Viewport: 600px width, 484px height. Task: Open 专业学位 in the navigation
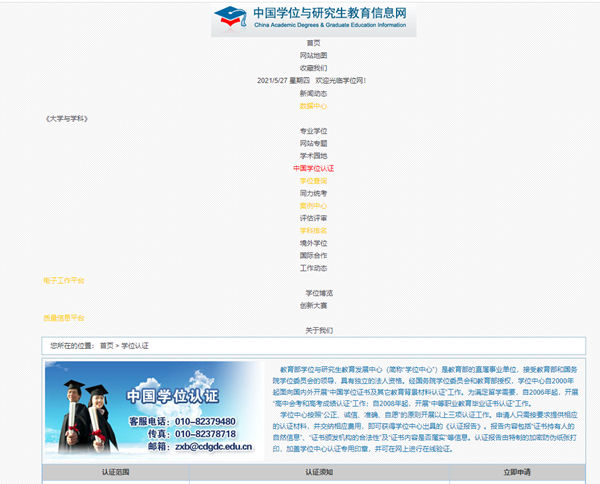click(313, 131)
